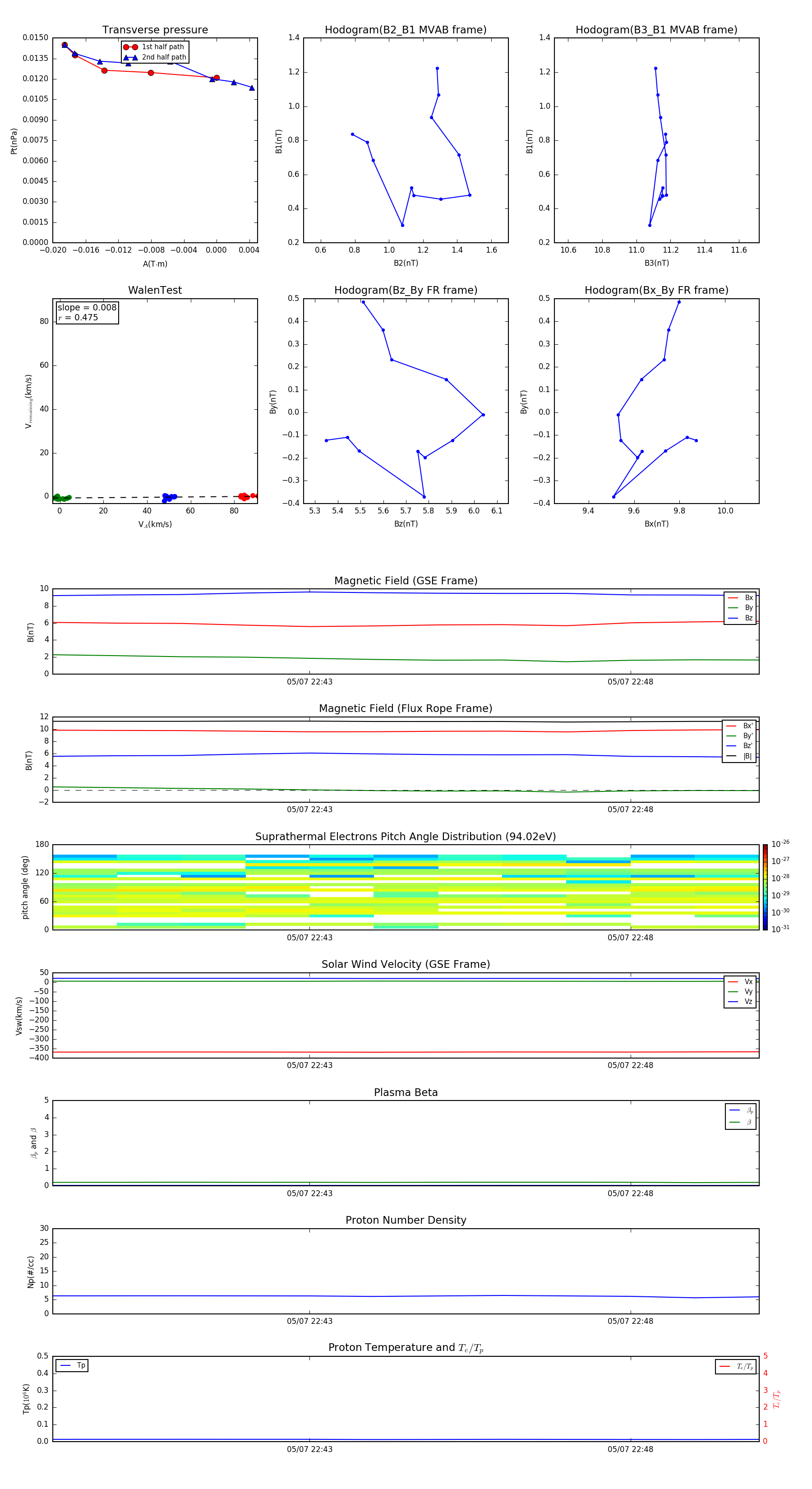Click the 'Solar Wind Velocity (GSE Frame)' title
Image resolution: width=812 pixels, height=1489 pixels.
(x=406, y=964)
